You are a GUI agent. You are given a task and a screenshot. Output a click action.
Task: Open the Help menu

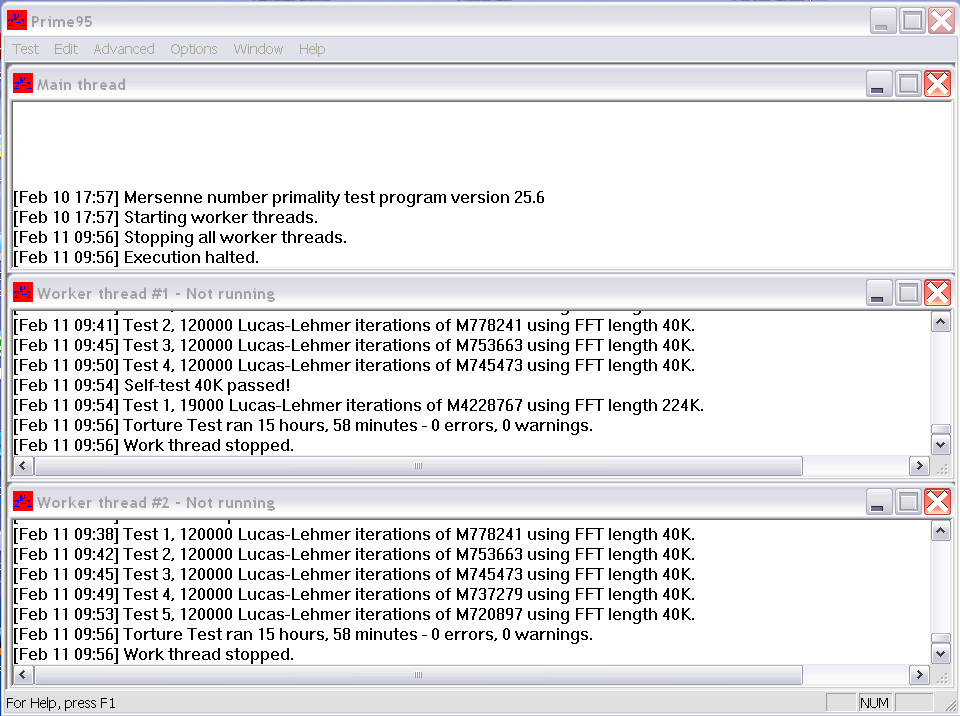pos(312,49)
